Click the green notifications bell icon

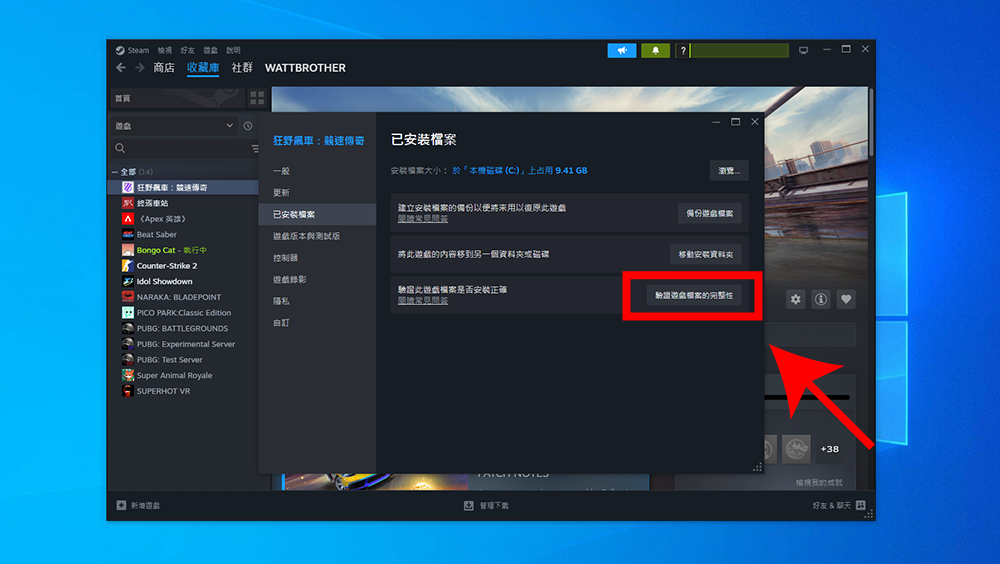click(x=655, y=50)
